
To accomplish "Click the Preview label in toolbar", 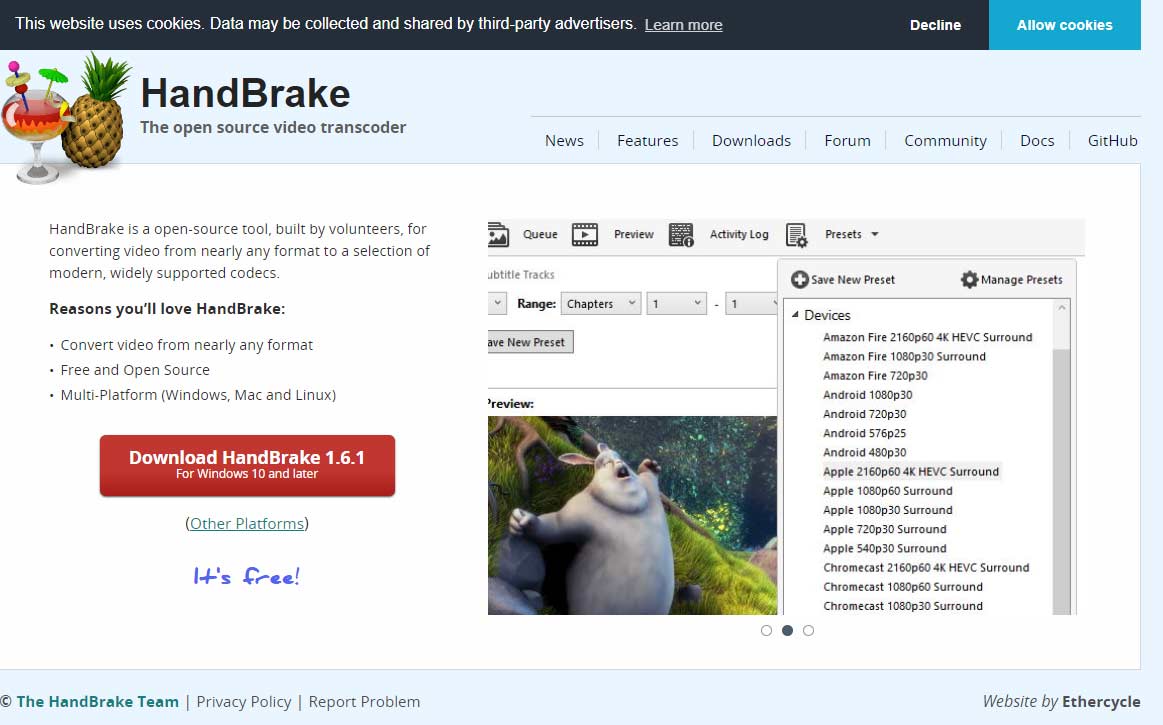I will click(x=633, y=234).
